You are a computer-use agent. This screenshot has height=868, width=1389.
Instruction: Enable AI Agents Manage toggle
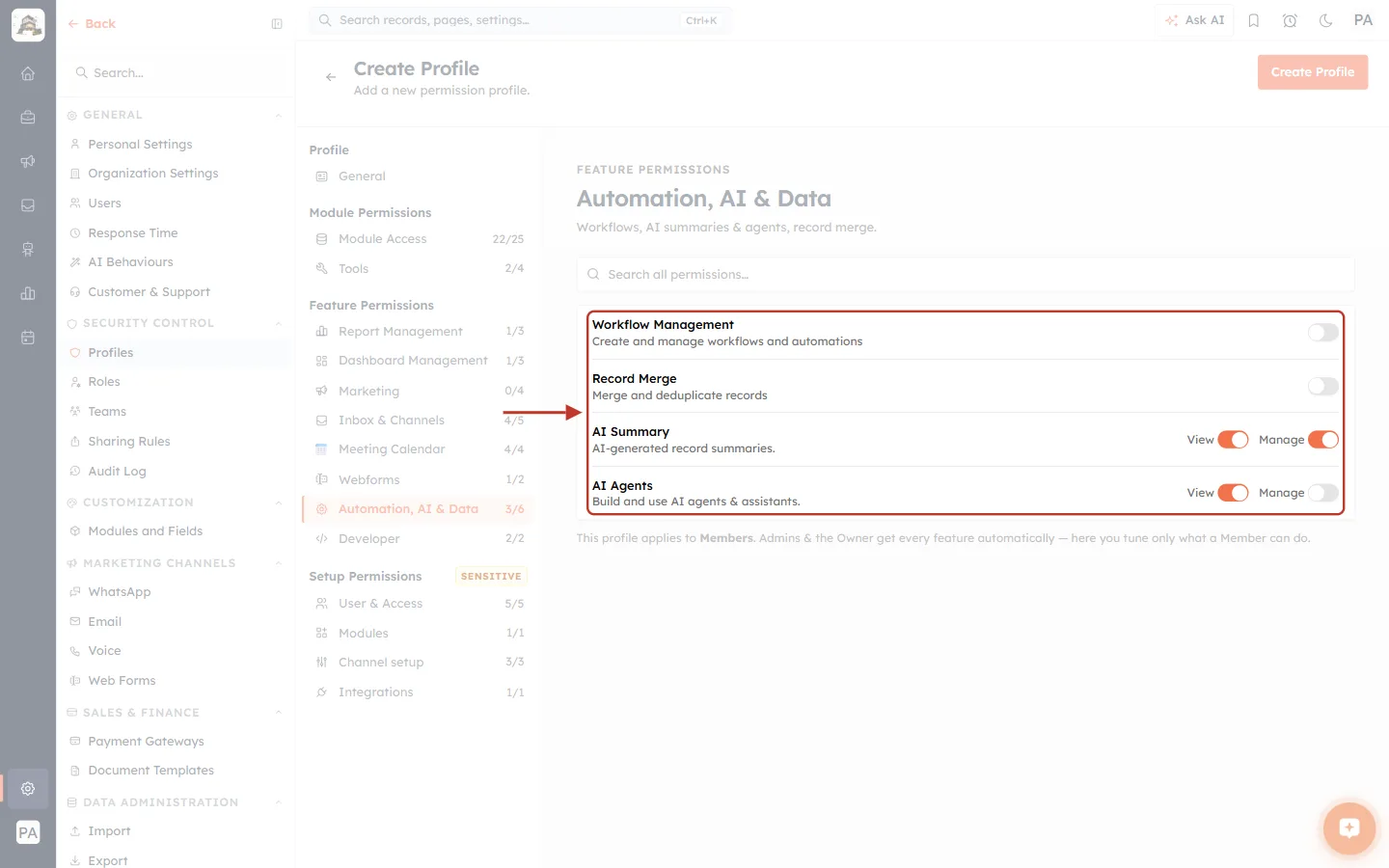click(1322, 493)
